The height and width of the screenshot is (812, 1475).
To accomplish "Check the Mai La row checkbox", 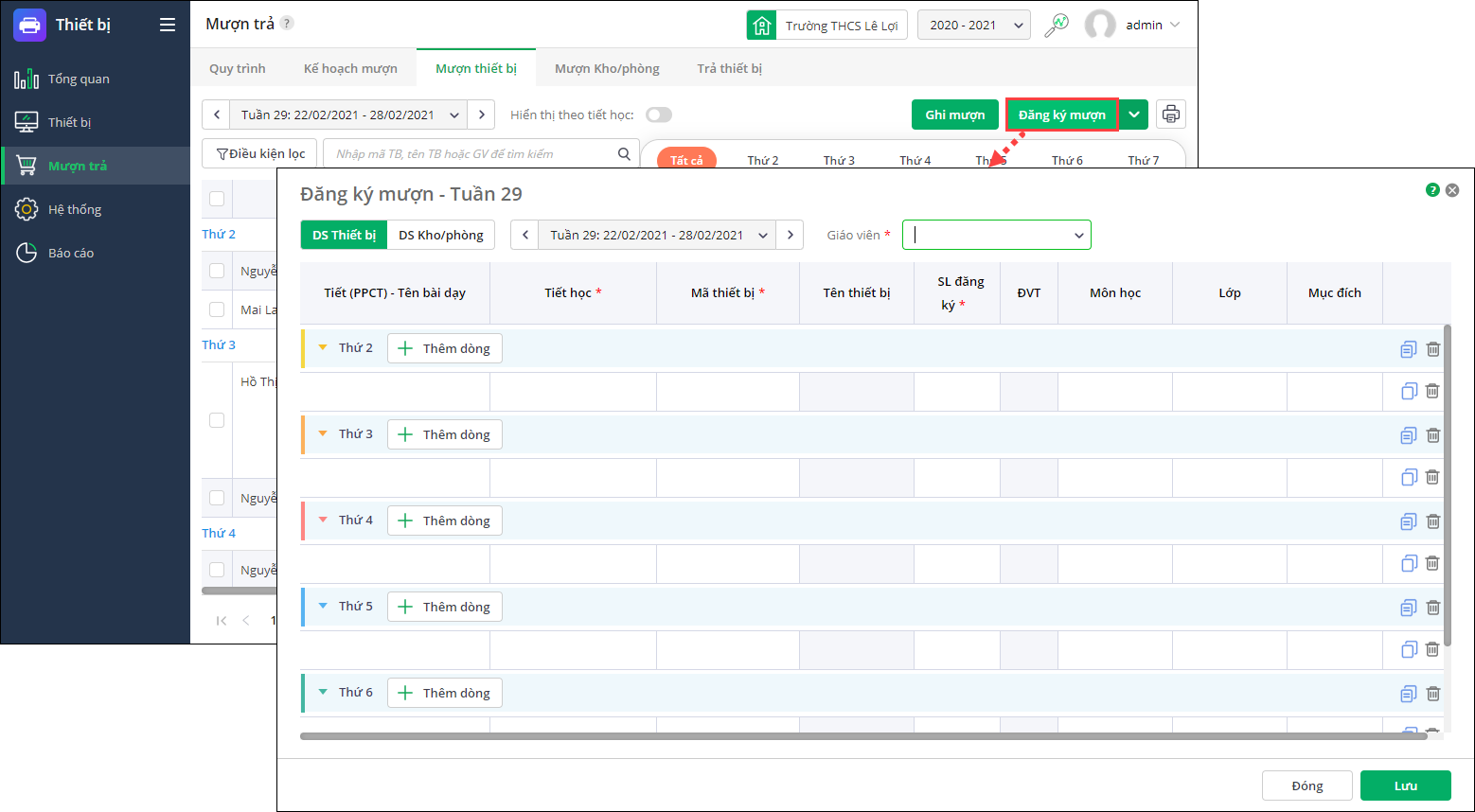I will tap(217, 309).
